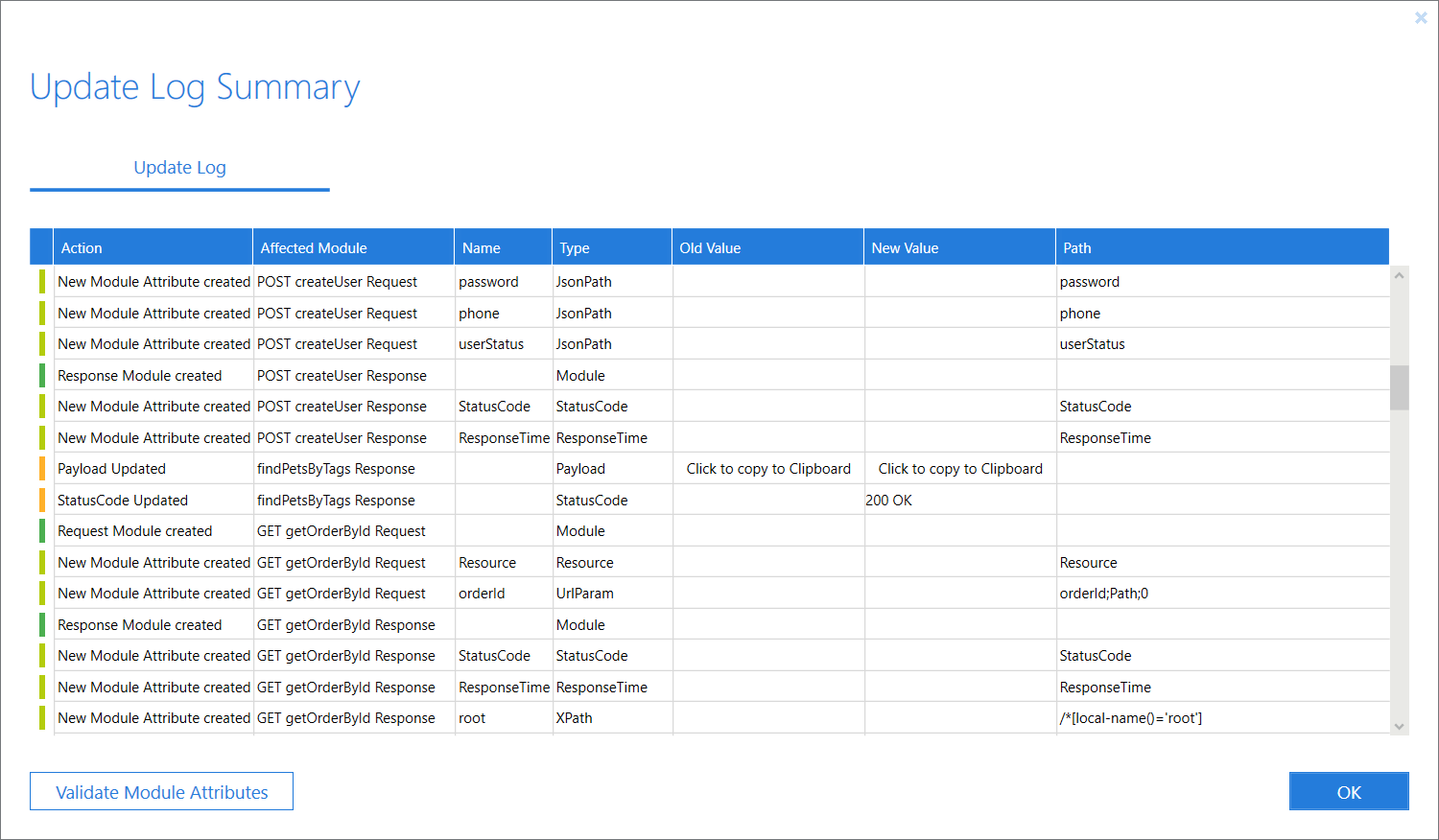Click the Validate Module Attributes button
1439x840 pixels.
pyautogui.click(x=161, y=792)
